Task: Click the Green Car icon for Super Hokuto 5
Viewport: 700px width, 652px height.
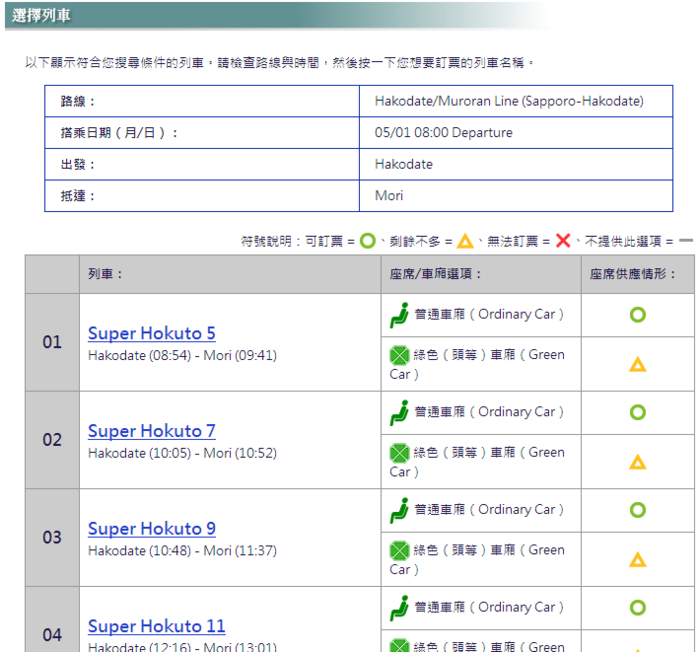Action: [400, 355]
